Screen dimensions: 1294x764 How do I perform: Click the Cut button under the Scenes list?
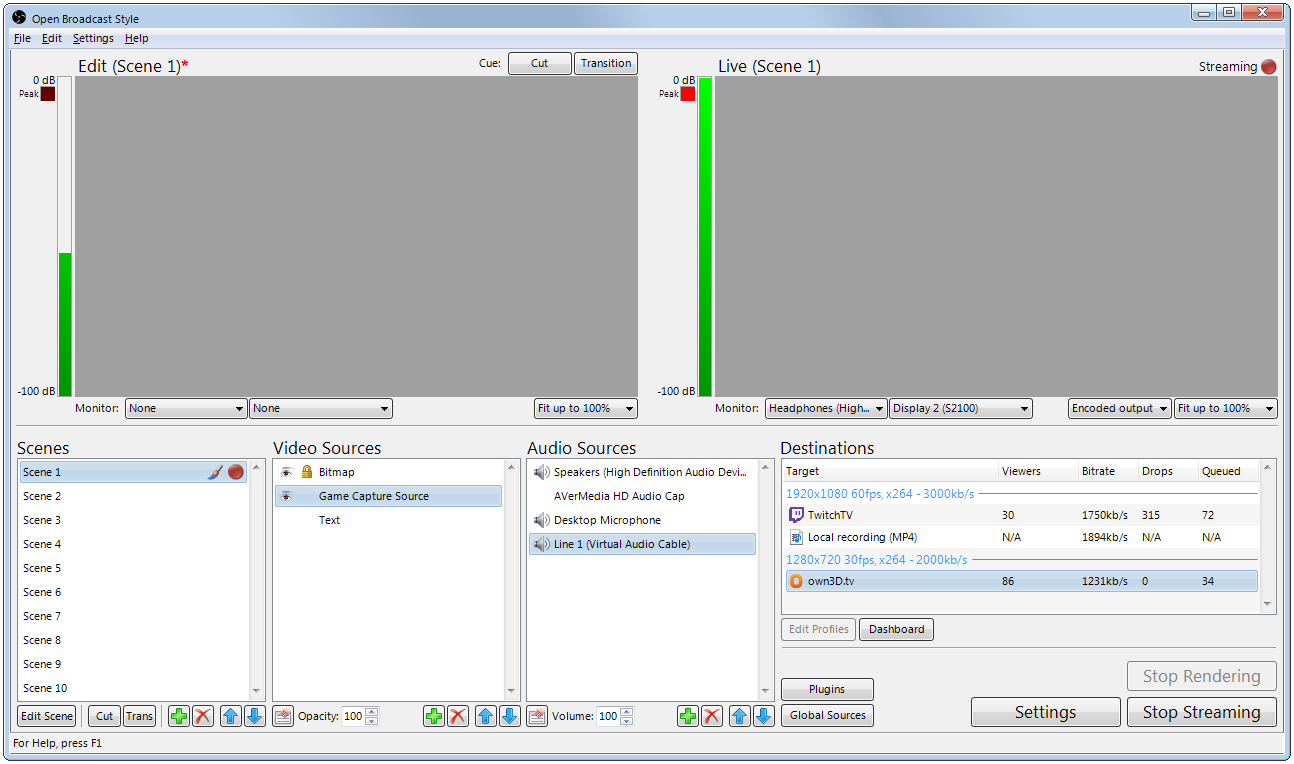(x=105, y=716)
